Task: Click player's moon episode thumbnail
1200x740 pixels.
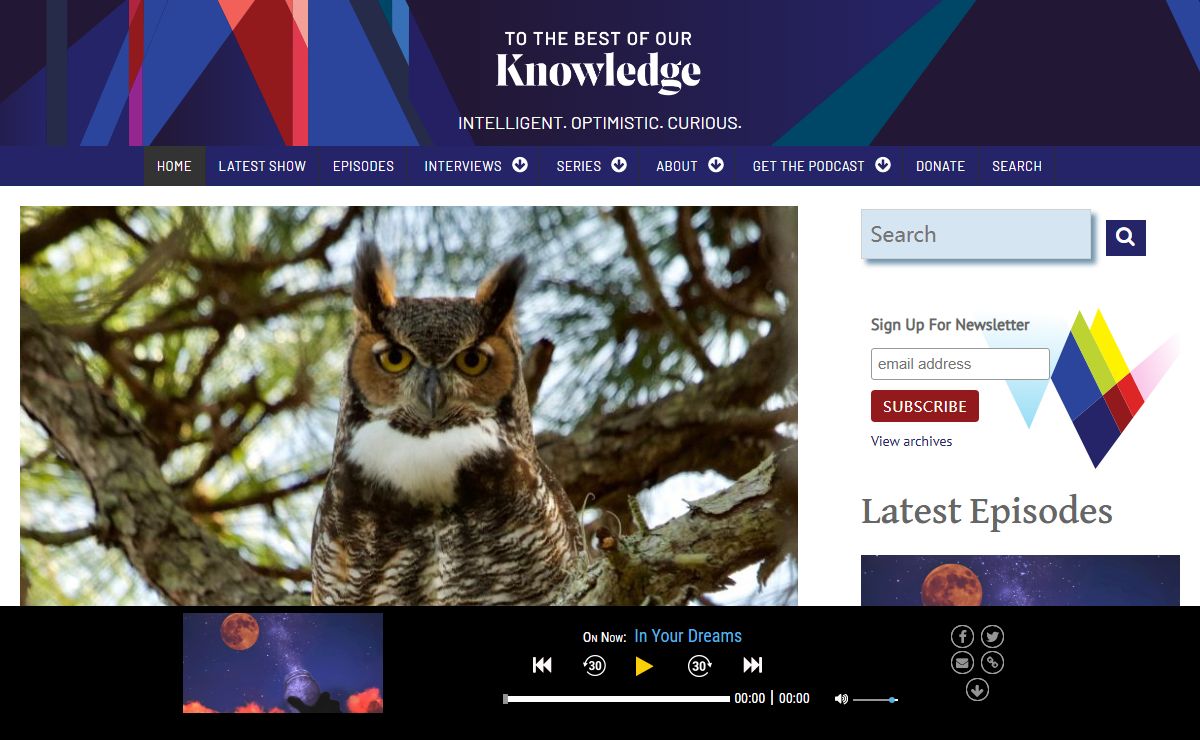Action: tap(283, 663)
